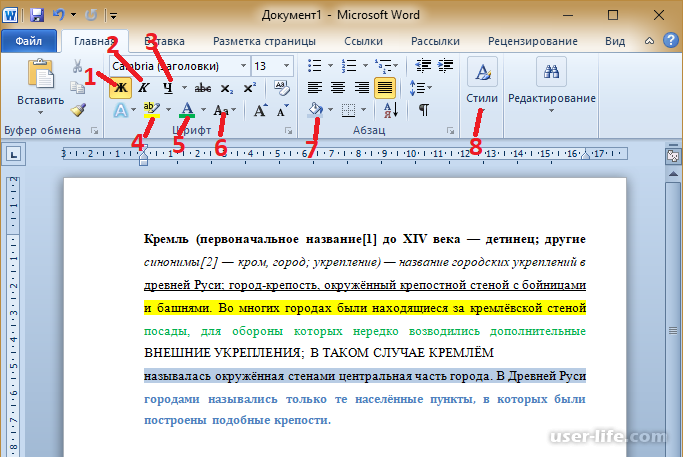
Task: Click the numbered list icon
Action: [x=349, y=66]
